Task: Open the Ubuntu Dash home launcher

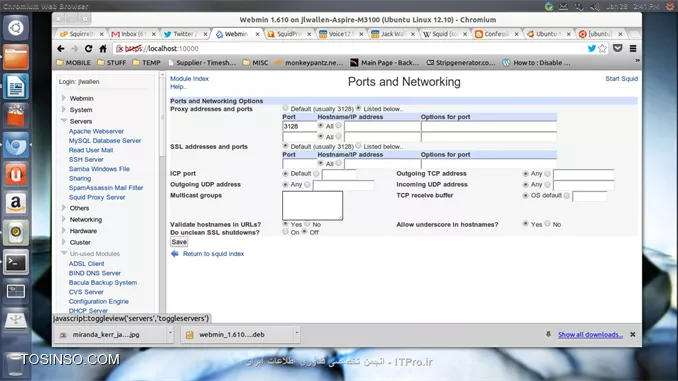Action: click(16, 28)
